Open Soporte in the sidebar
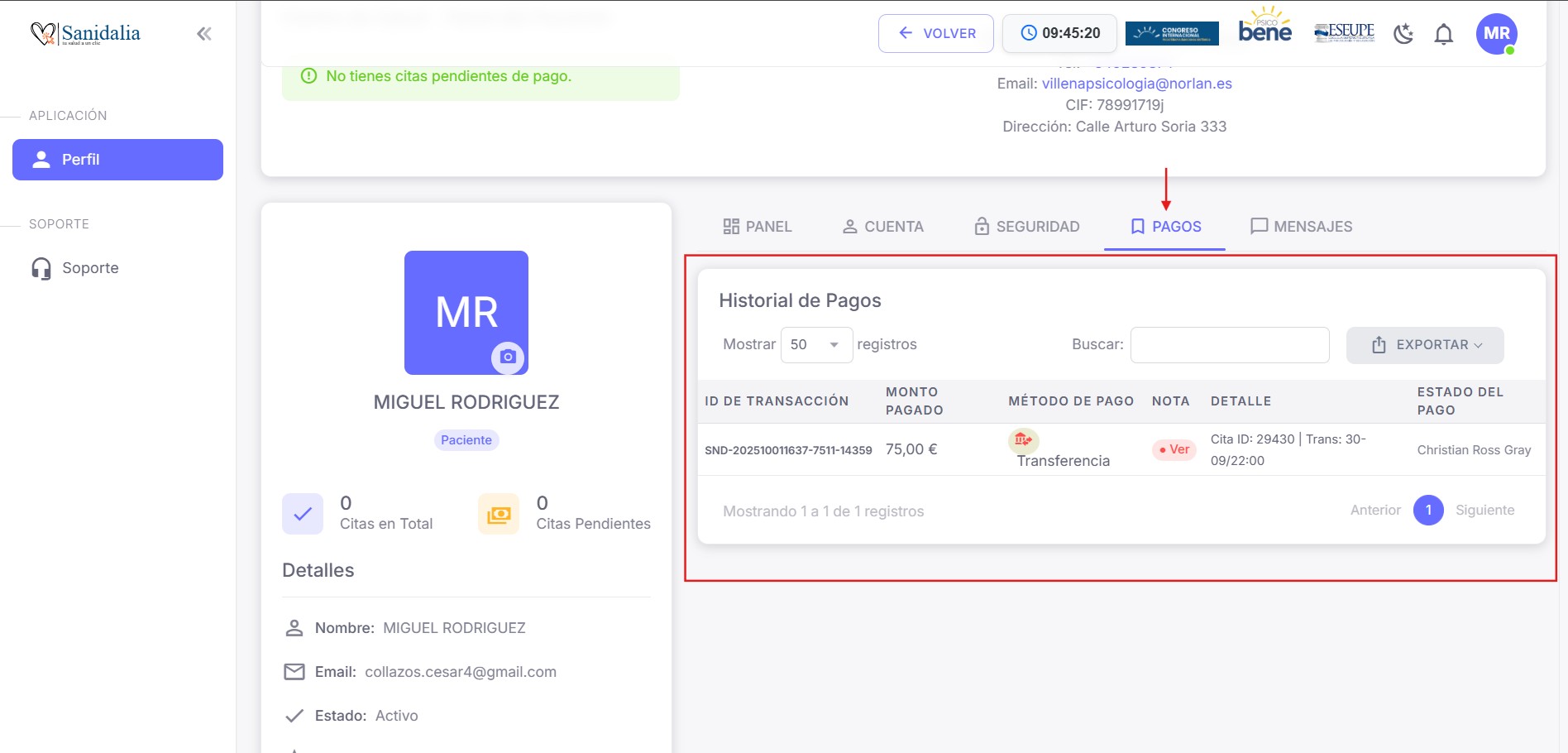This screenshot has height=753, width=1568. click(x=90, y=268)
